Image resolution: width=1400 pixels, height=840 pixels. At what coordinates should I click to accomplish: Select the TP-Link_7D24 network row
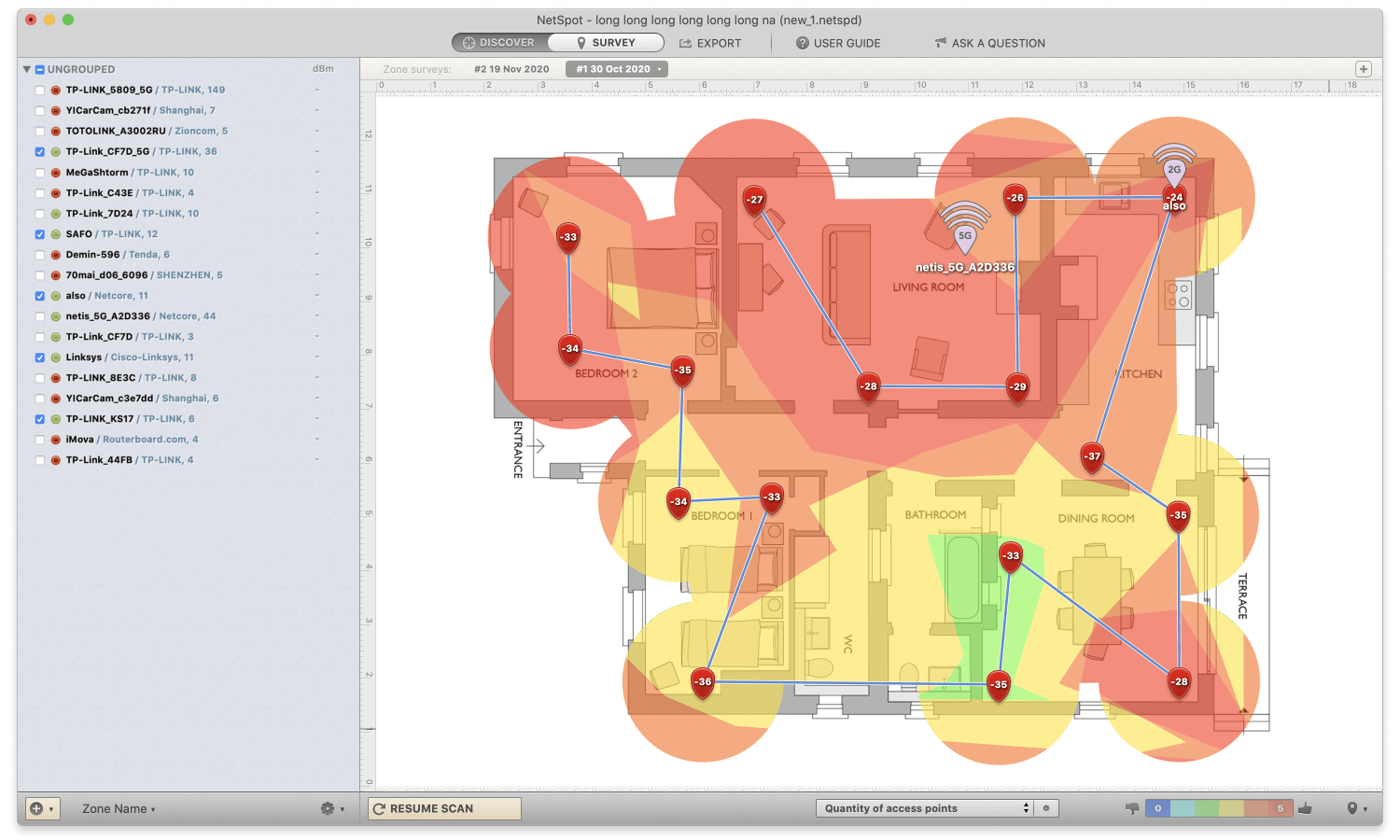click(189, 214)
